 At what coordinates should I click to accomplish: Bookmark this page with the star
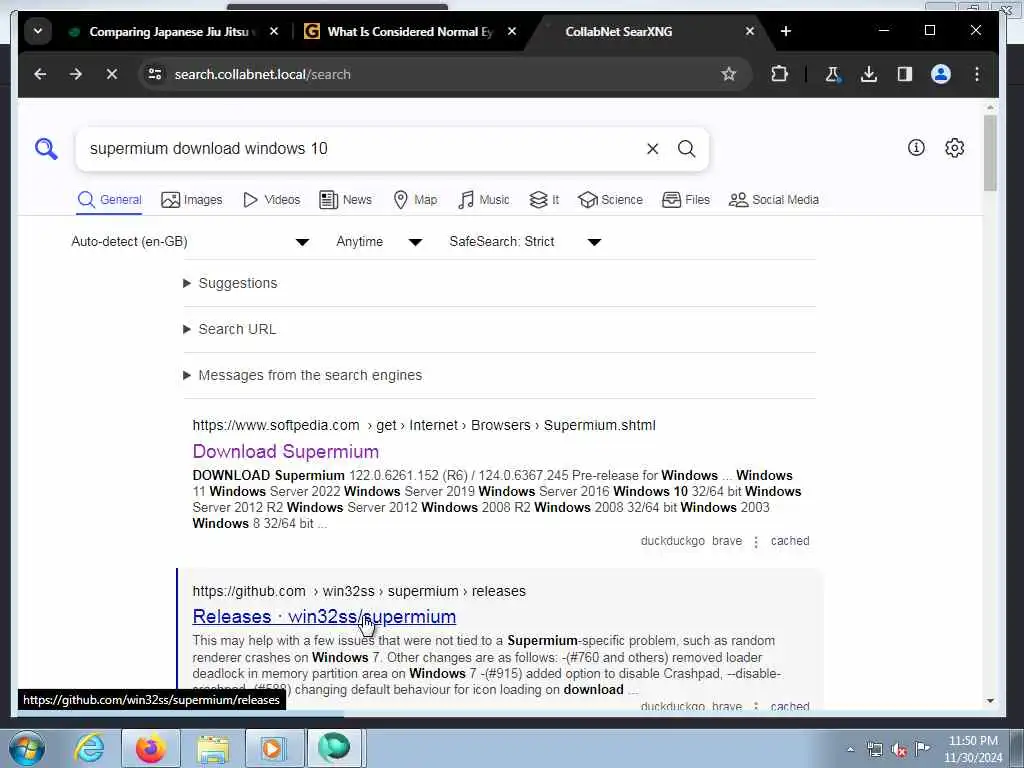click(x=728, y=74)
